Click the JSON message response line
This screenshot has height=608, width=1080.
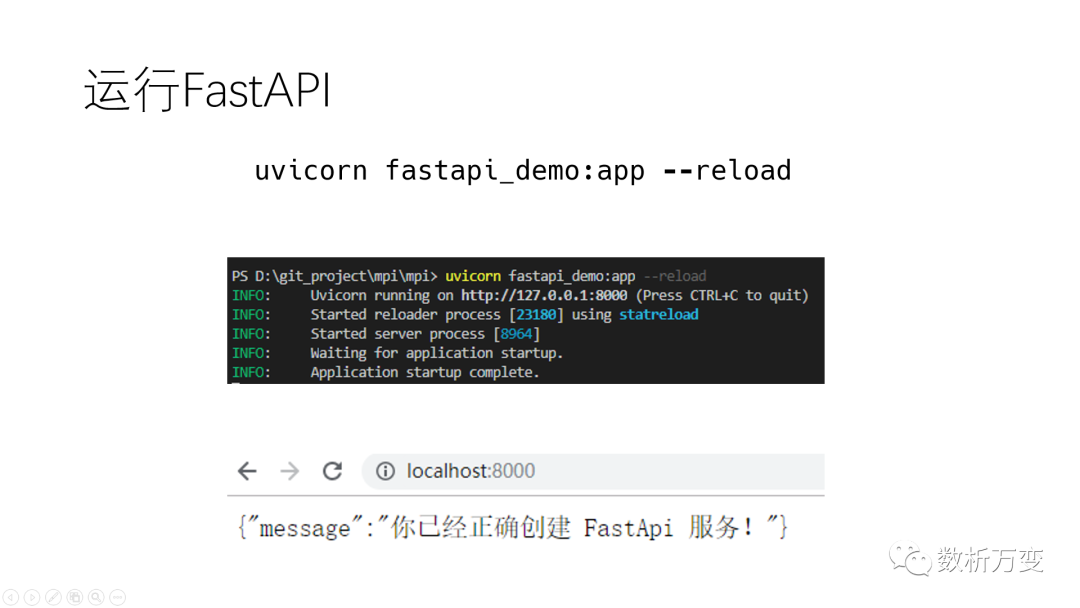(x=512, y=527)
